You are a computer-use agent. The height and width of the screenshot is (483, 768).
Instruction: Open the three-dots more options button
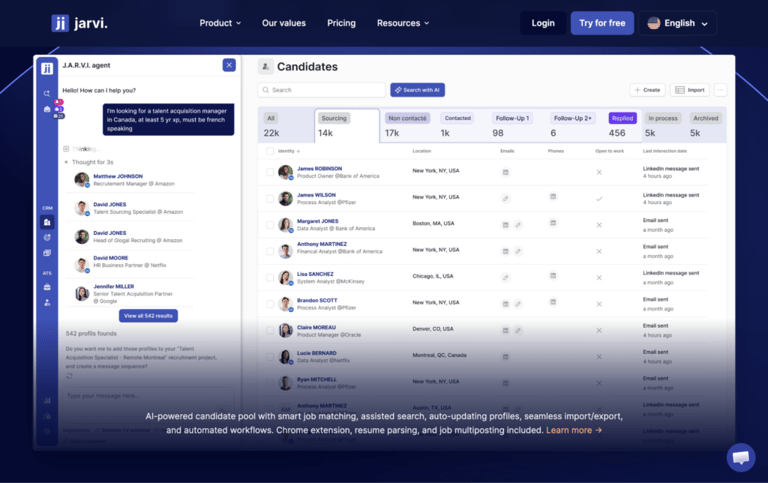click(720, 90)
